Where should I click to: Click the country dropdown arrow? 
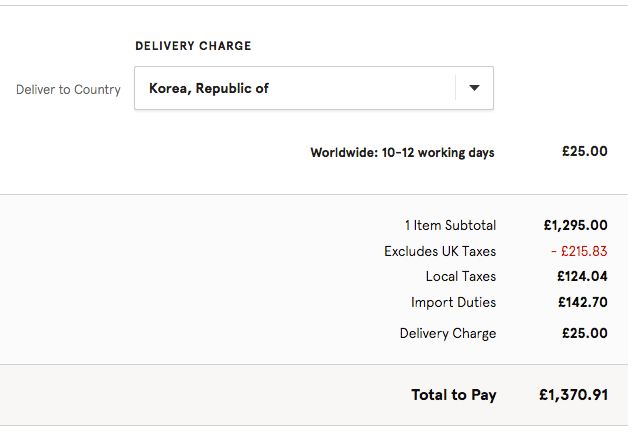474,88
